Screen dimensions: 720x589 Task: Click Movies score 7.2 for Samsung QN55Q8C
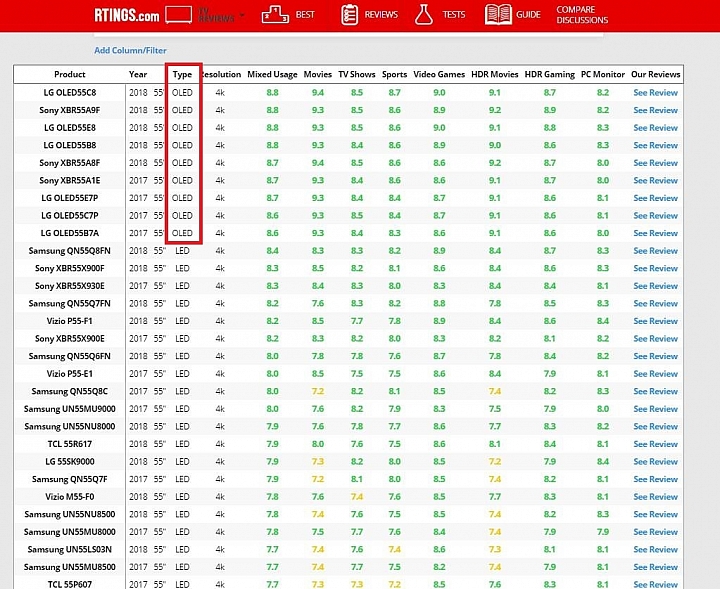pos(318,392)
